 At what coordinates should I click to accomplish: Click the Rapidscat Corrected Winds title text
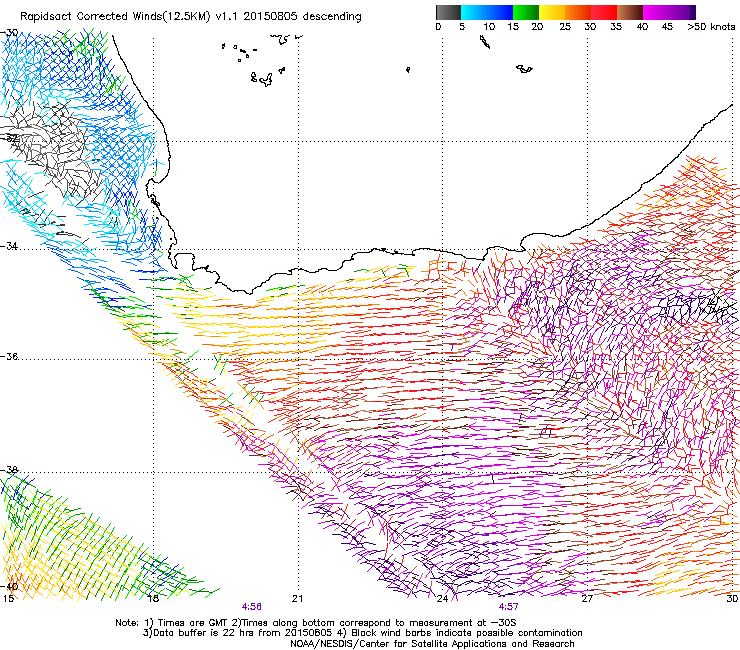(x=191, y=16)
